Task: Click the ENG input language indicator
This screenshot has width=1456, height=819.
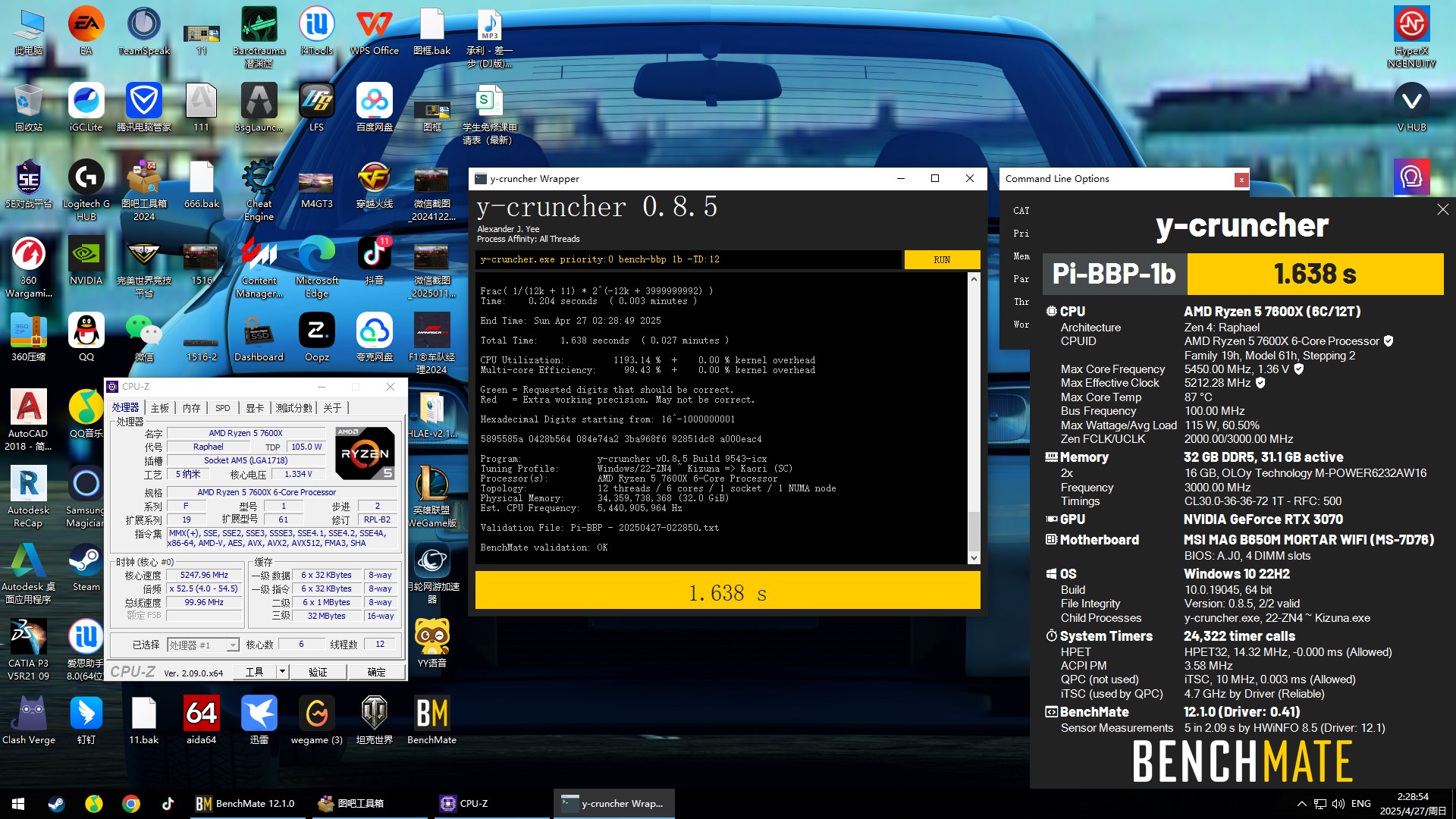Action: [1361, 804]
